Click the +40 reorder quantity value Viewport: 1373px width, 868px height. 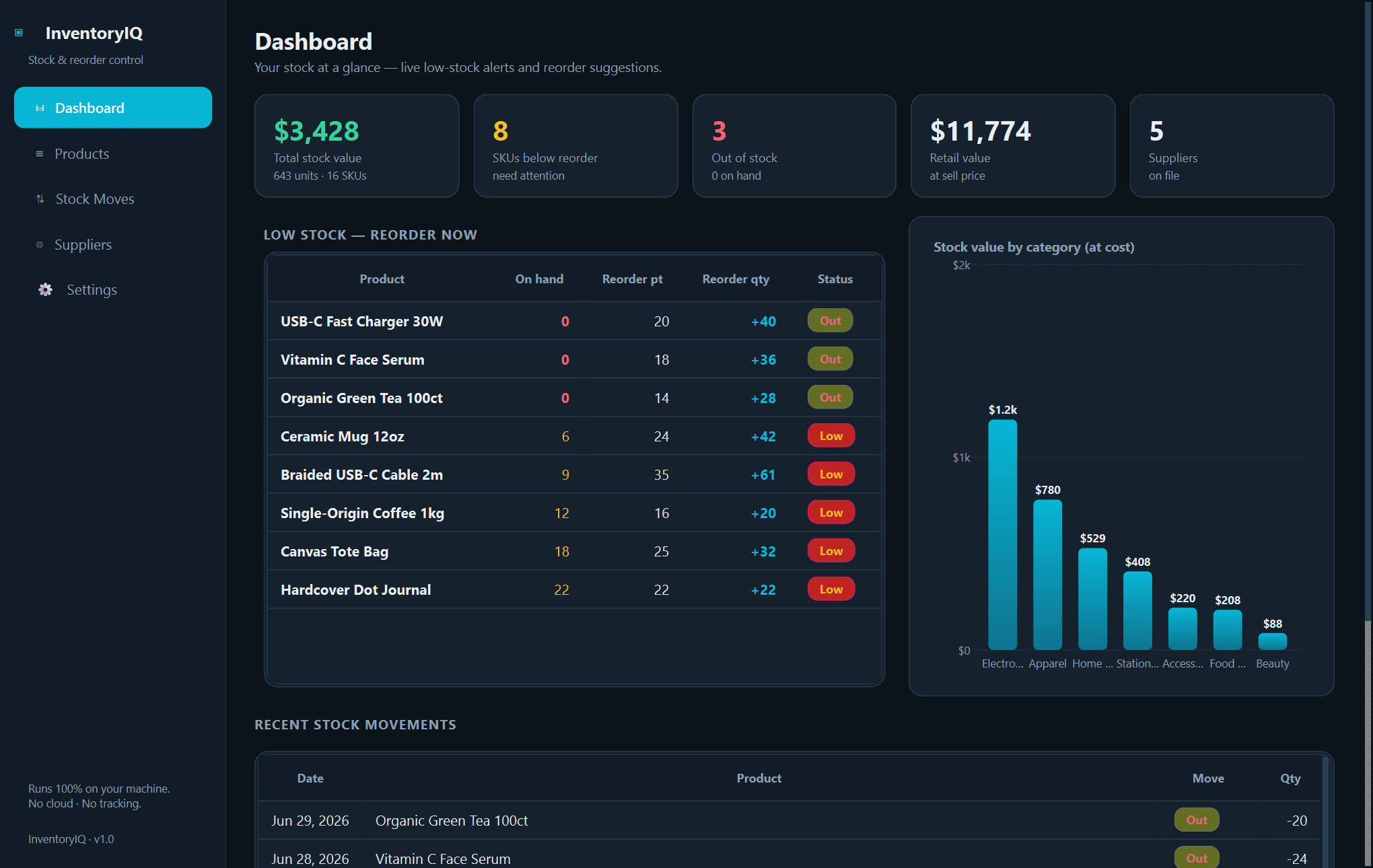click(763, 322)
